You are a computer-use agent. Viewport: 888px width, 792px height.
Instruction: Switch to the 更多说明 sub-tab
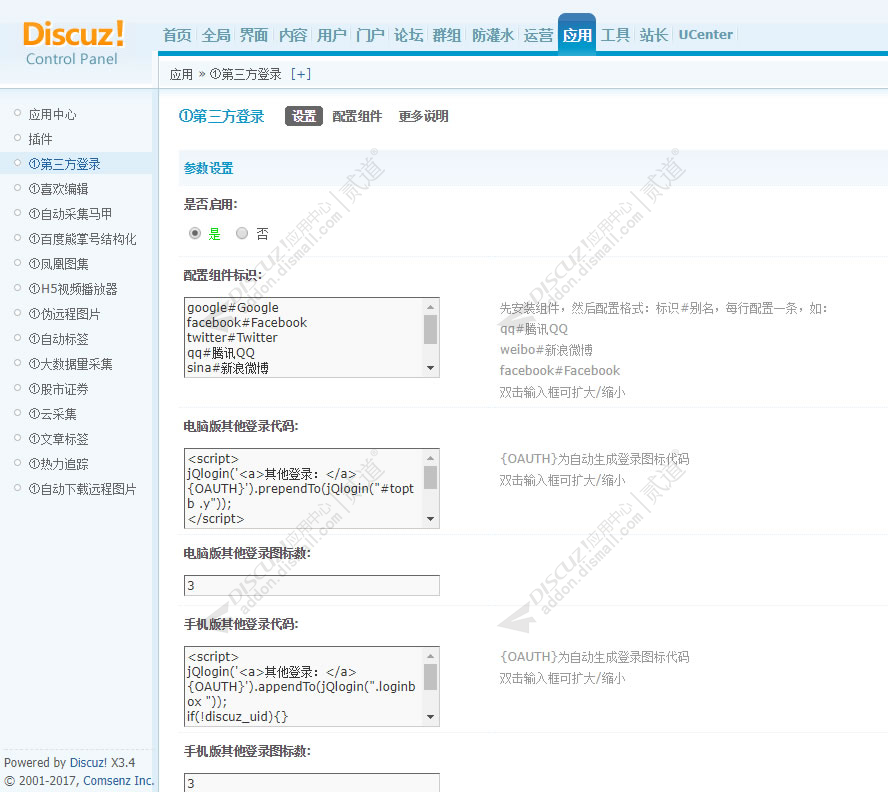point(423,116)
